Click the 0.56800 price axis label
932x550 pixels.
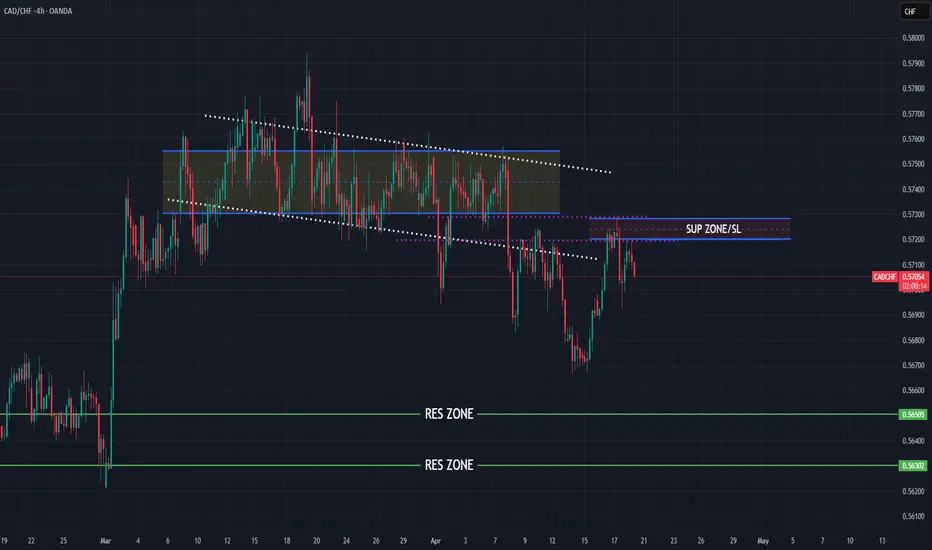point(913,340)
